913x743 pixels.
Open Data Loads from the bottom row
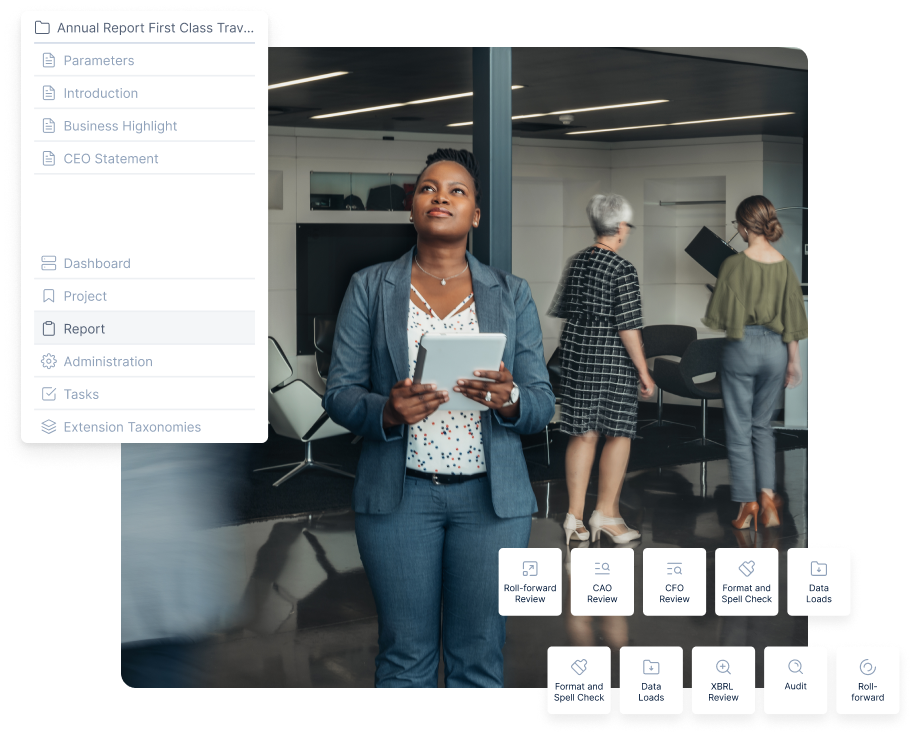tap(651, 680)
